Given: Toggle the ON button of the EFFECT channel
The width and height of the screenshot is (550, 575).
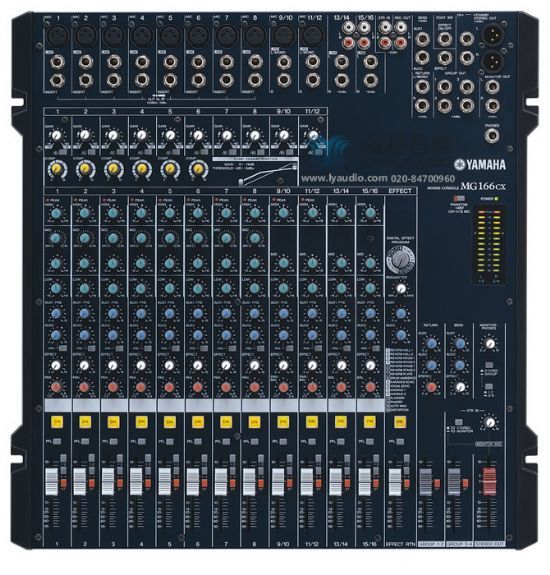Looking at the screenshot, I should pyautogui.click(x=400, y=422).
